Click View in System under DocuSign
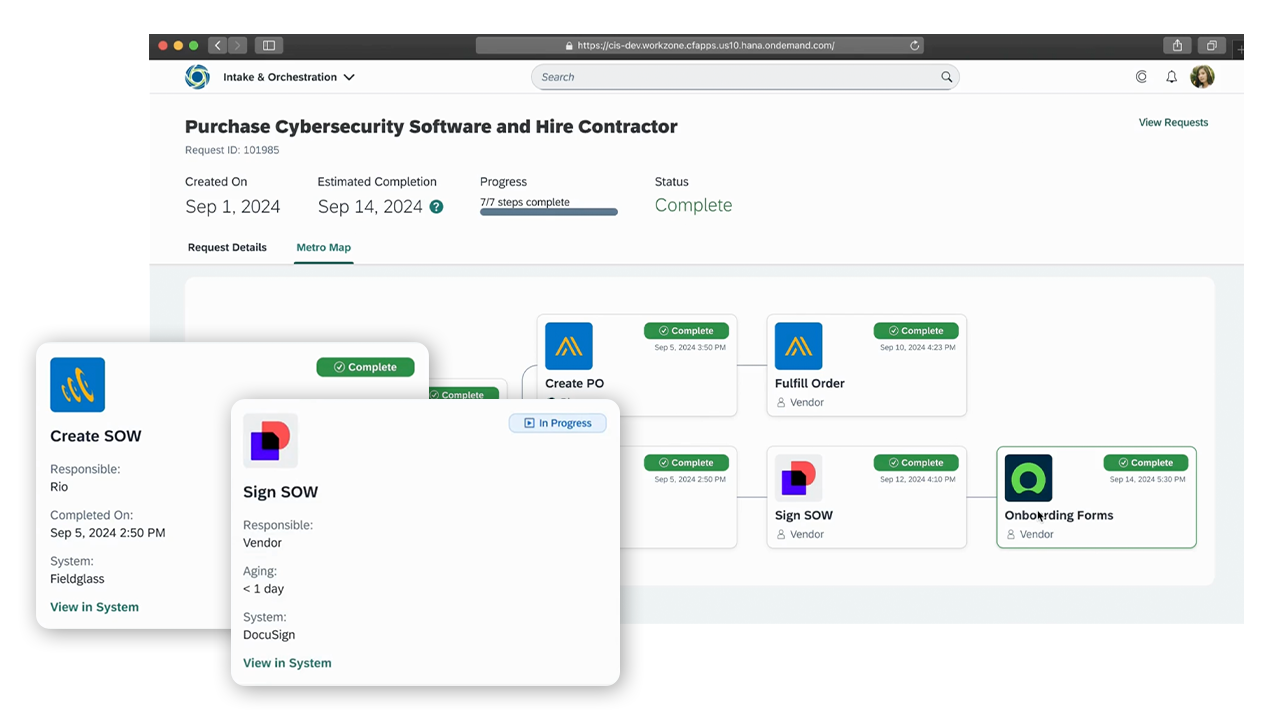1280x720 pixels. [x=287, y=663]
